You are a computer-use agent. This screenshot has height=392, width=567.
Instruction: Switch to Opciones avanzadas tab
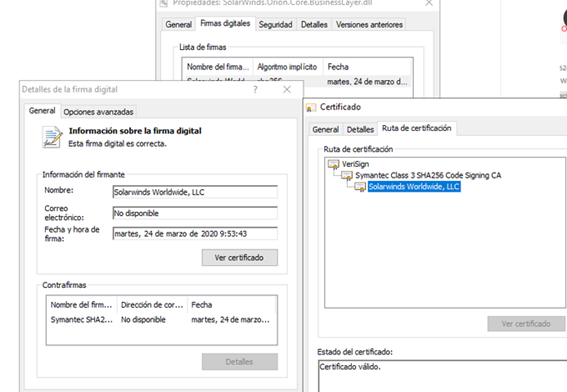click(x=98, y=112)
